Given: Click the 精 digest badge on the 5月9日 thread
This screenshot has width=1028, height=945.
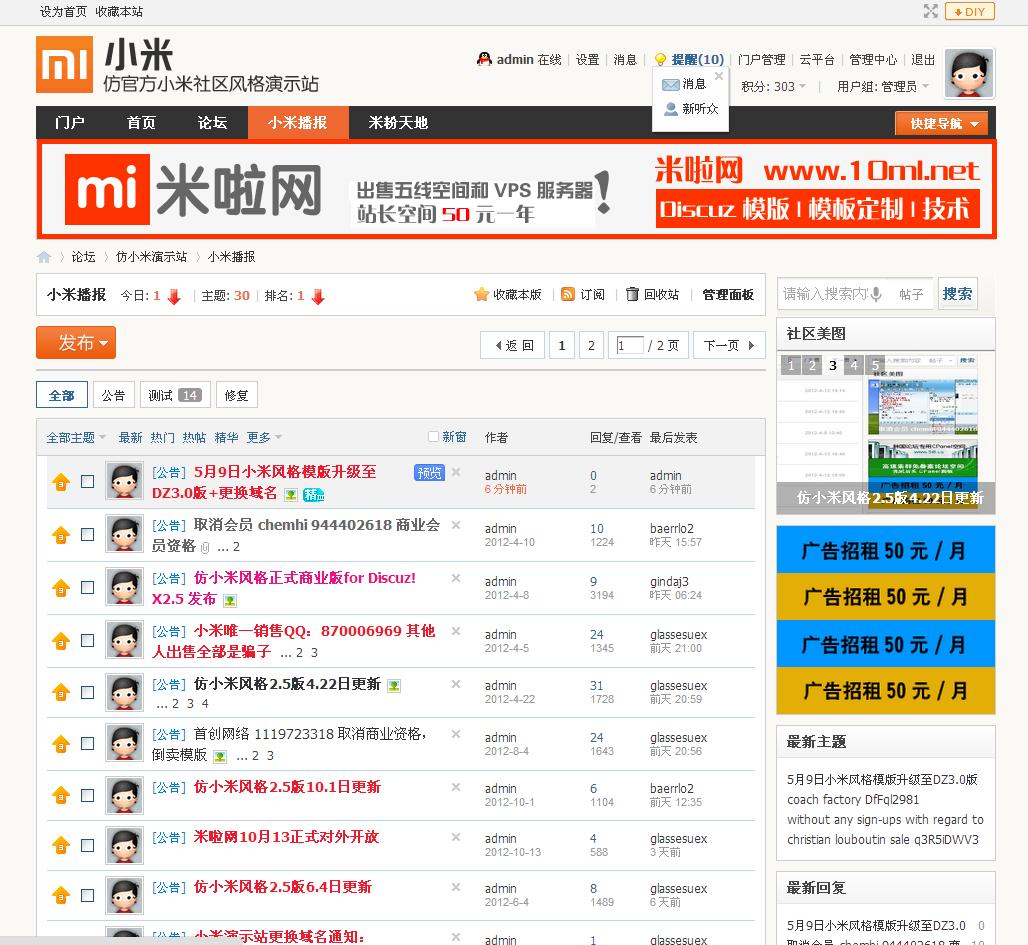Looking at the screenshot, I should pyautogui.click(x=313, y=494).
